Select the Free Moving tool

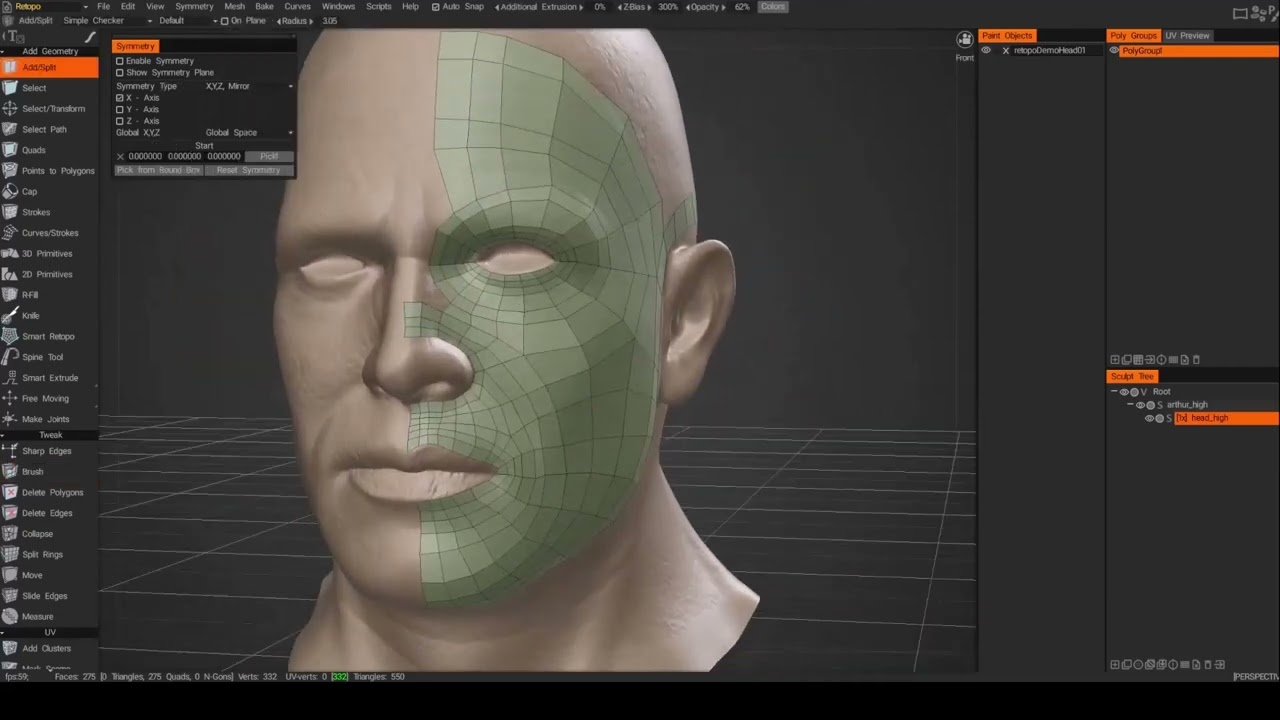49,398
